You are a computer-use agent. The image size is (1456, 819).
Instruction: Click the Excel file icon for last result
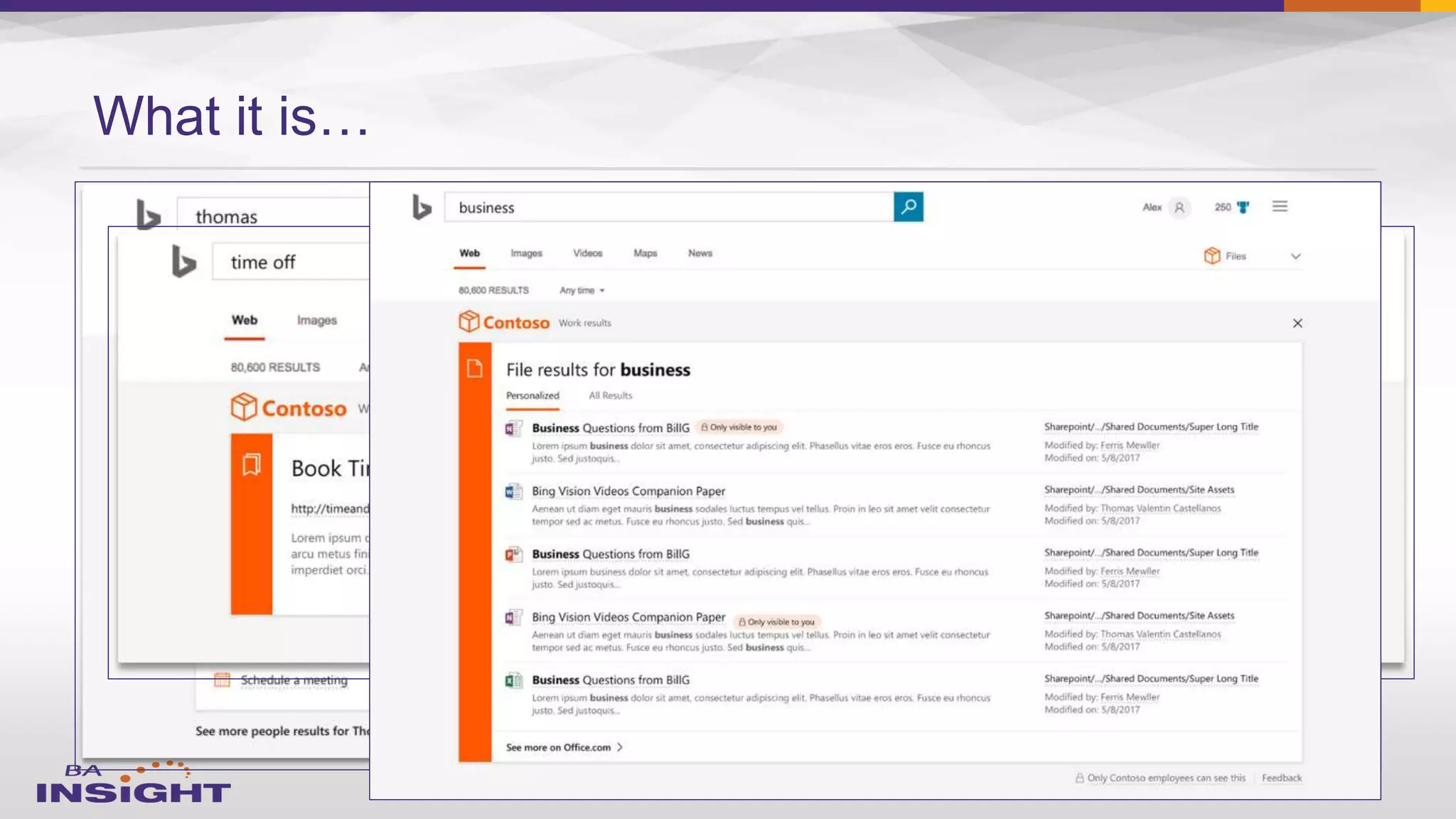point(513,680)
